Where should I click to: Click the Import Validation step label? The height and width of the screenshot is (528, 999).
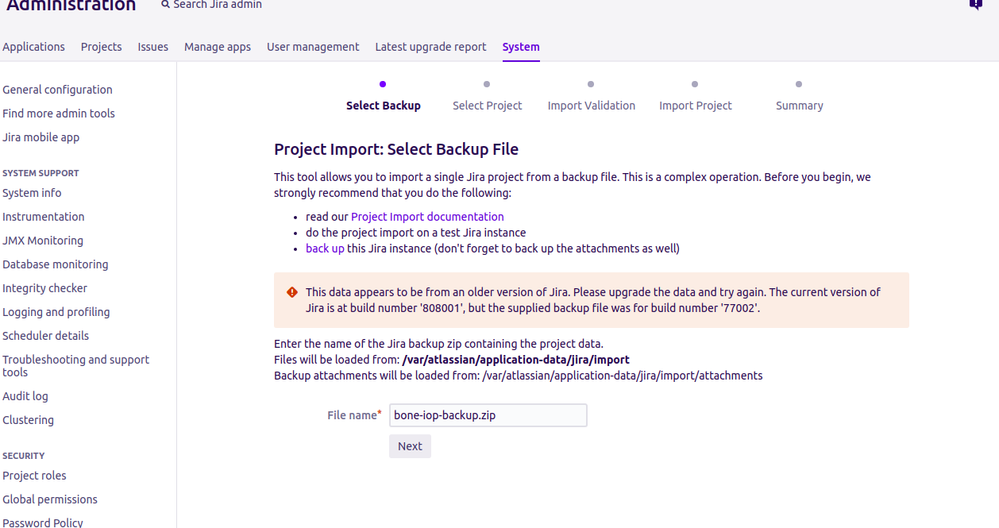coord(591,106)
